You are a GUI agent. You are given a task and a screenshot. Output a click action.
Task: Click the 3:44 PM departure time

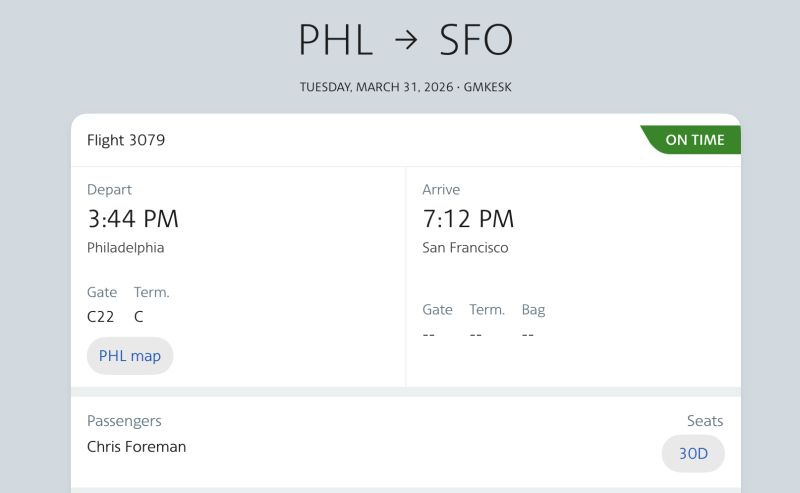(x=133, y=218)
